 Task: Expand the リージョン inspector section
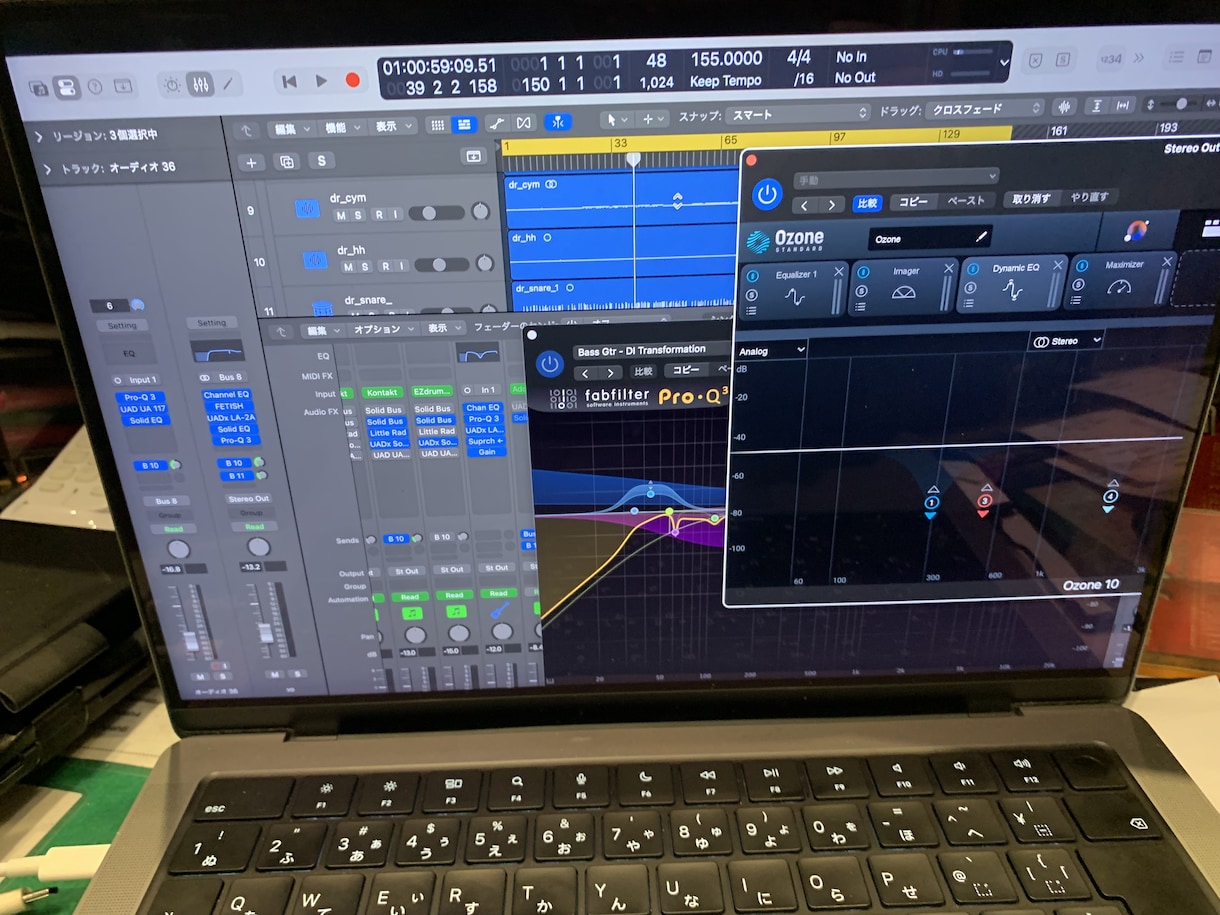(x=38, y=136)
